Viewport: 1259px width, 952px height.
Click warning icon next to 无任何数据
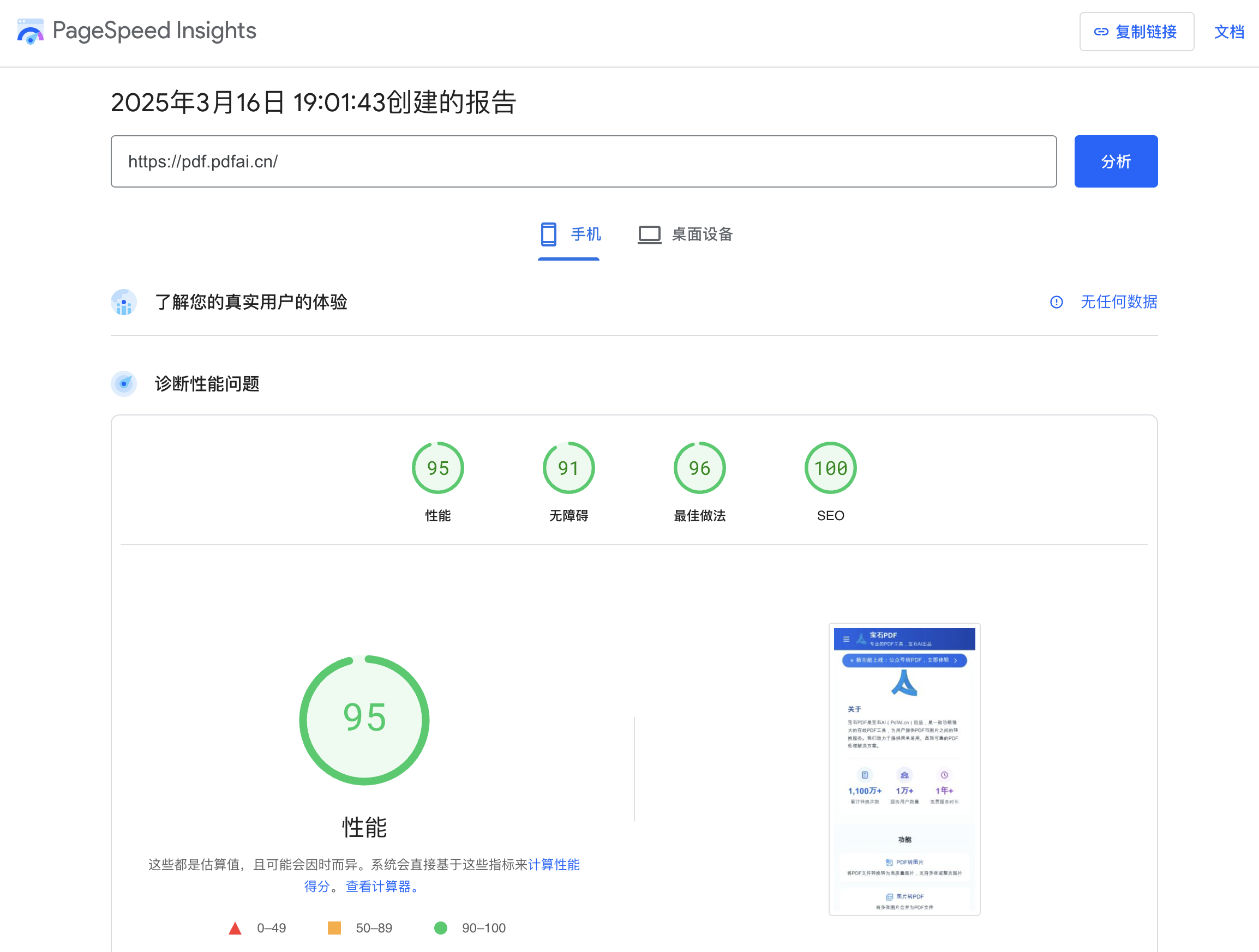(x=1057, y=302)
